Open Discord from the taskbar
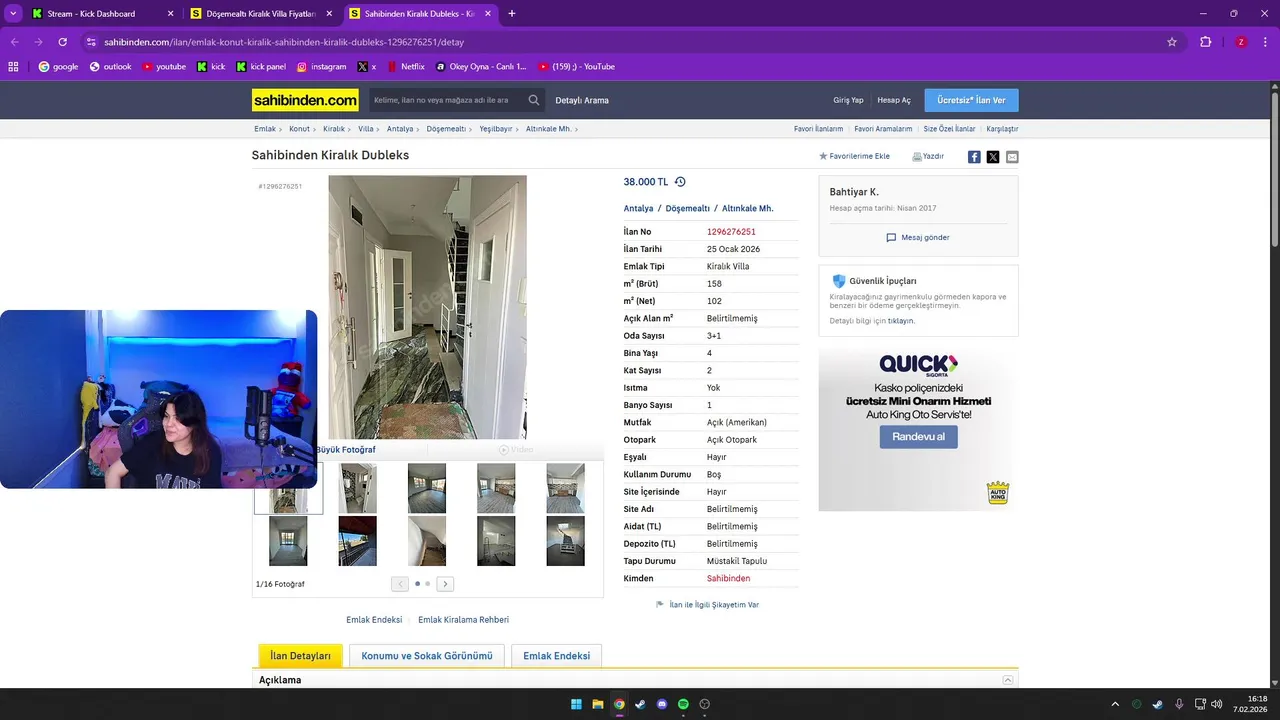Screen dimensions: 1280x720 [662, 704]
